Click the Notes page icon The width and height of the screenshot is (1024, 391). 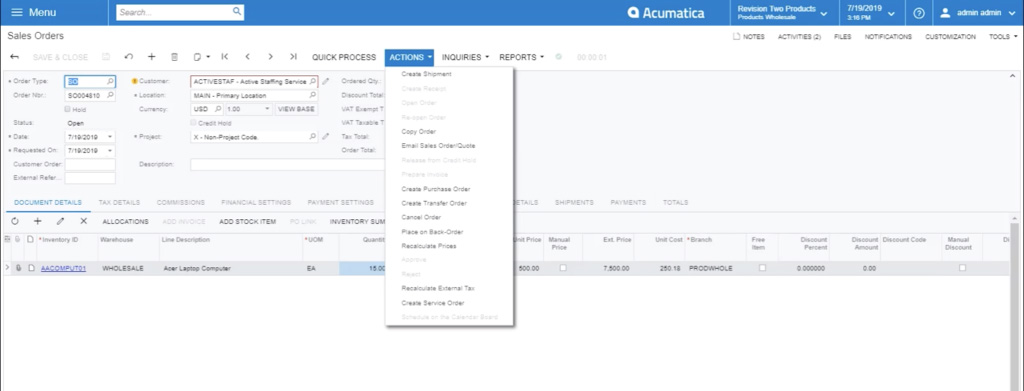tap(737, 37)
